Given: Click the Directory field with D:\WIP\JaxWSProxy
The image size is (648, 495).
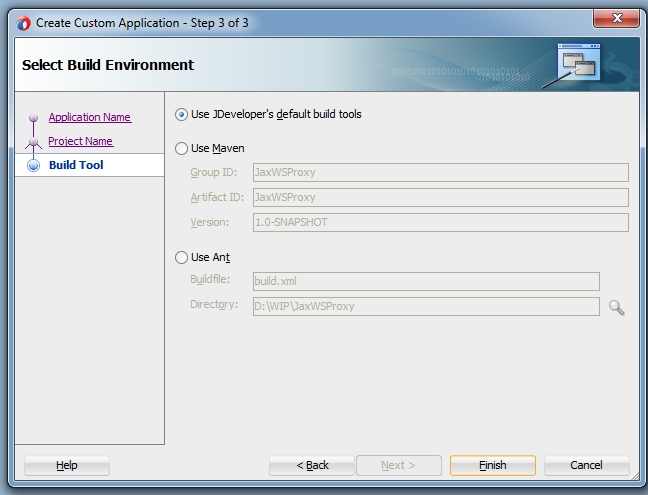Looking at the screenshot, I should 426,306.
